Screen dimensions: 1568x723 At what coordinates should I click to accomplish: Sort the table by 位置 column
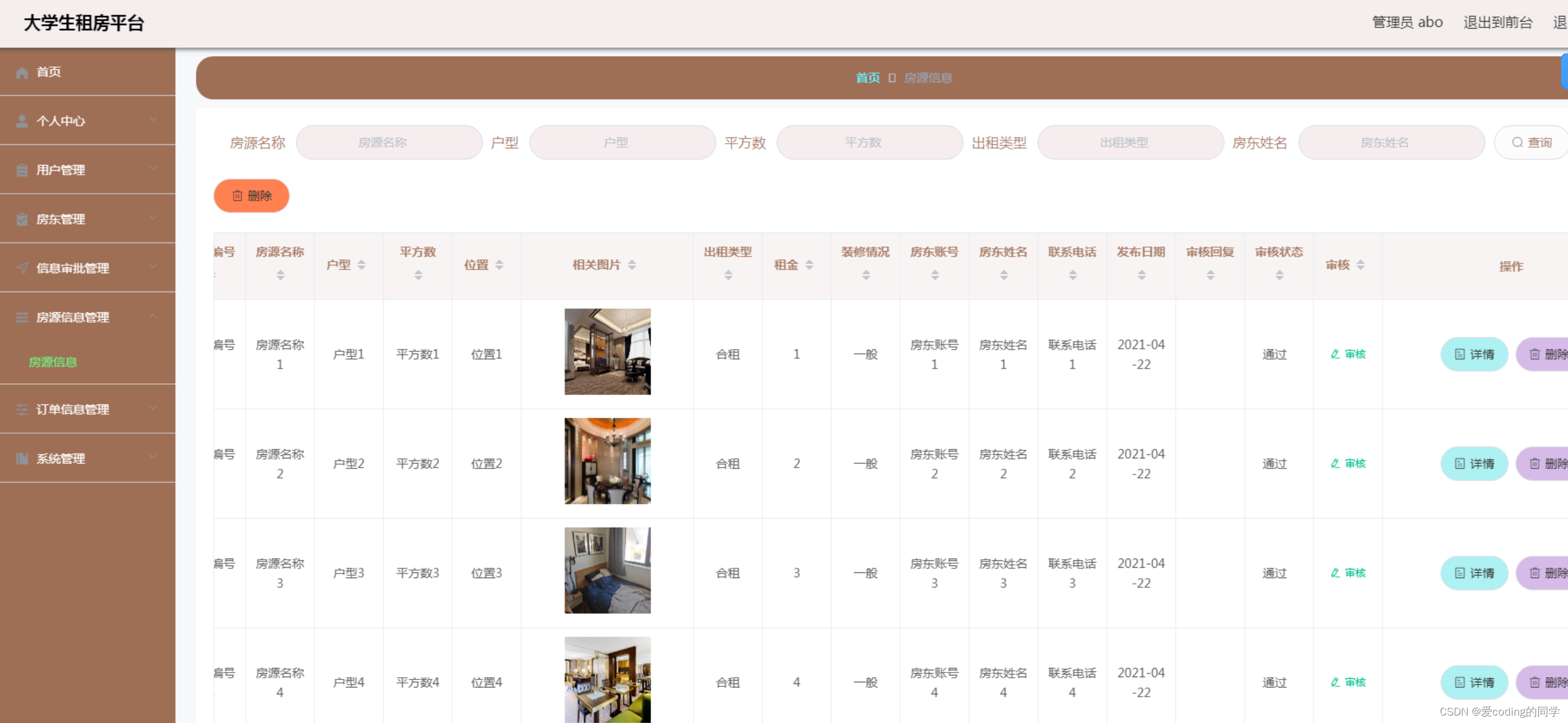point(499,265)
